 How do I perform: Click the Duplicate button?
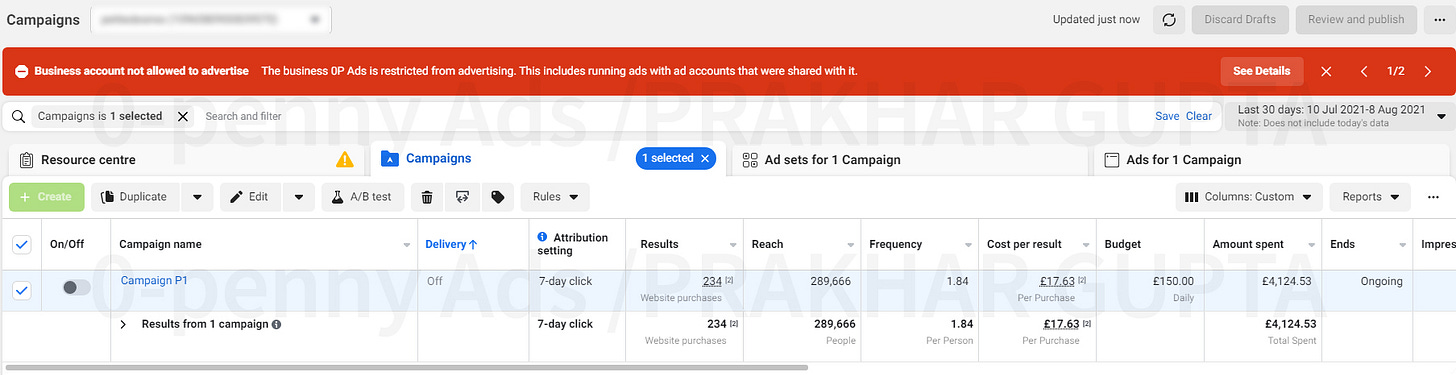point(136,197)
